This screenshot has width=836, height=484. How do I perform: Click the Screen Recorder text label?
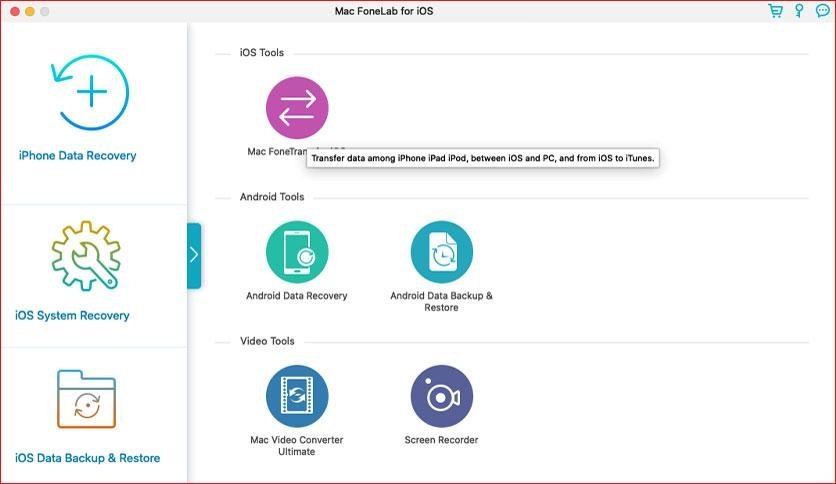(x=441, y=440)
